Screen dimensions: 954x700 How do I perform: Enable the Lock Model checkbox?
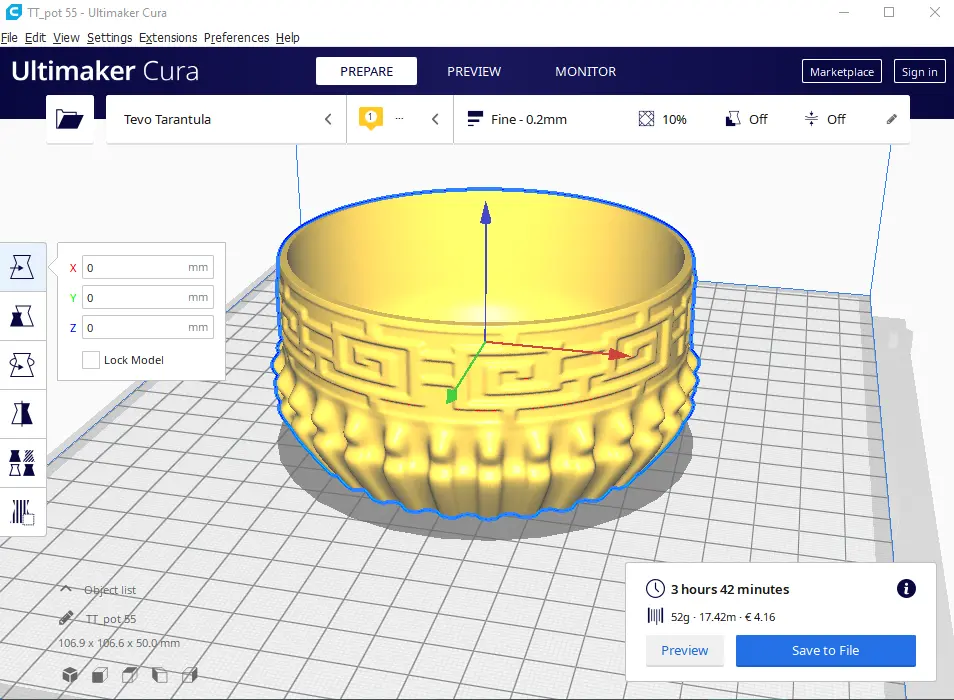[91, 360]
